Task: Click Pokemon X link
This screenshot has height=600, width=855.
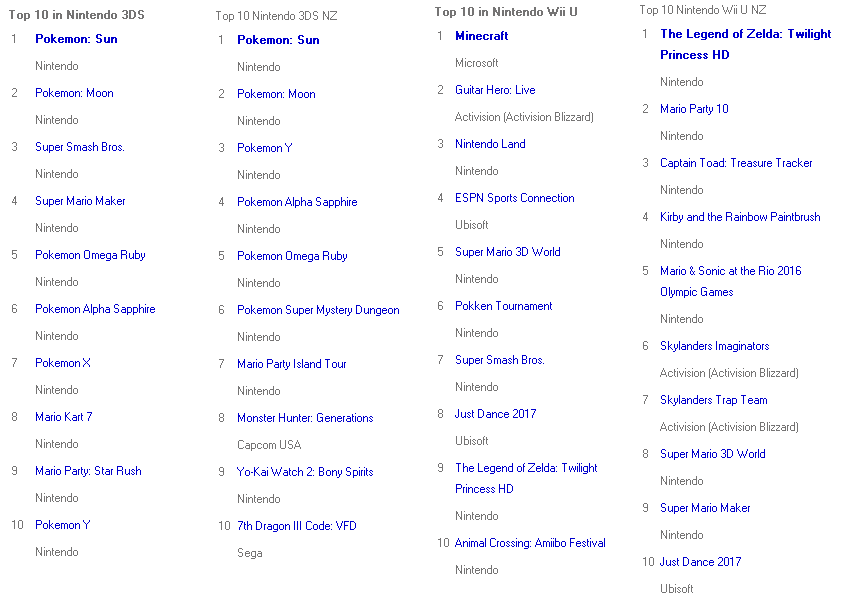Action: pos(63,363)
